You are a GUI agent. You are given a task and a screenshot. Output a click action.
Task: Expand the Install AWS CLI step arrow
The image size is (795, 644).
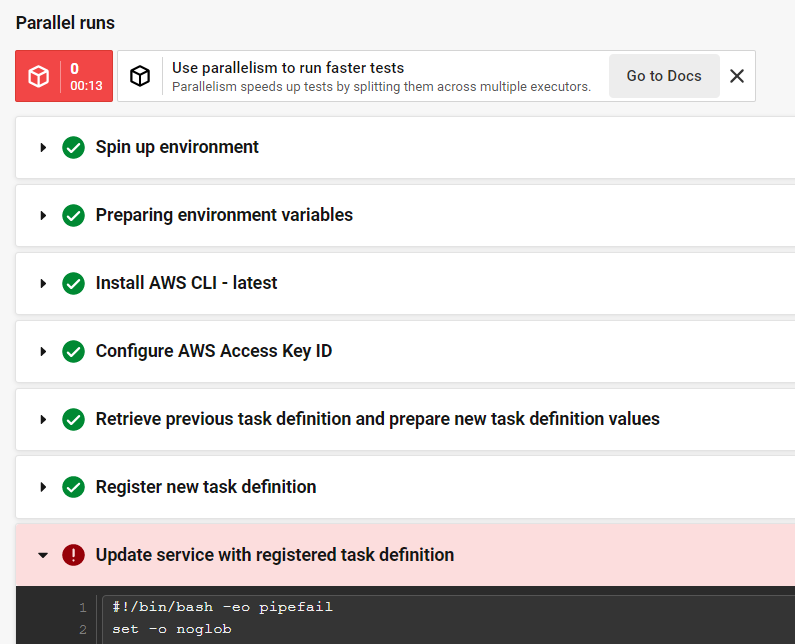click(43, 284)
